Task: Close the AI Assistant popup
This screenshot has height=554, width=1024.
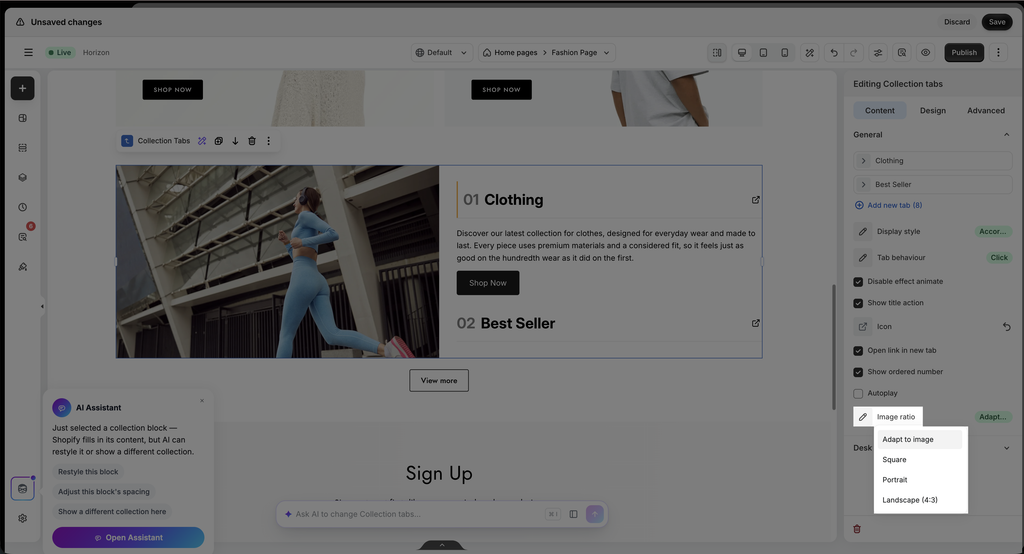Action: (x=202, y=400)
